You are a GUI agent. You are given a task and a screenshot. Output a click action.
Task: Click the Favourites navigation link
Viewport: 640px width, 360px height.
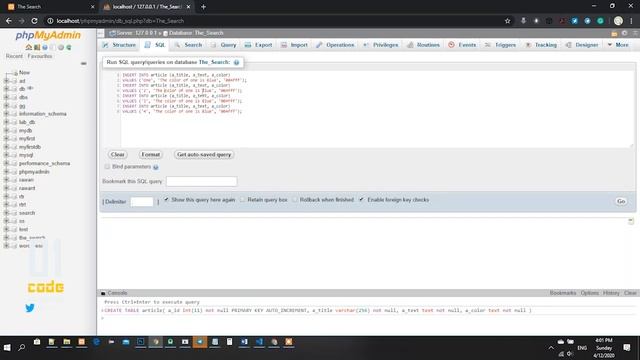tap(40, 56)
